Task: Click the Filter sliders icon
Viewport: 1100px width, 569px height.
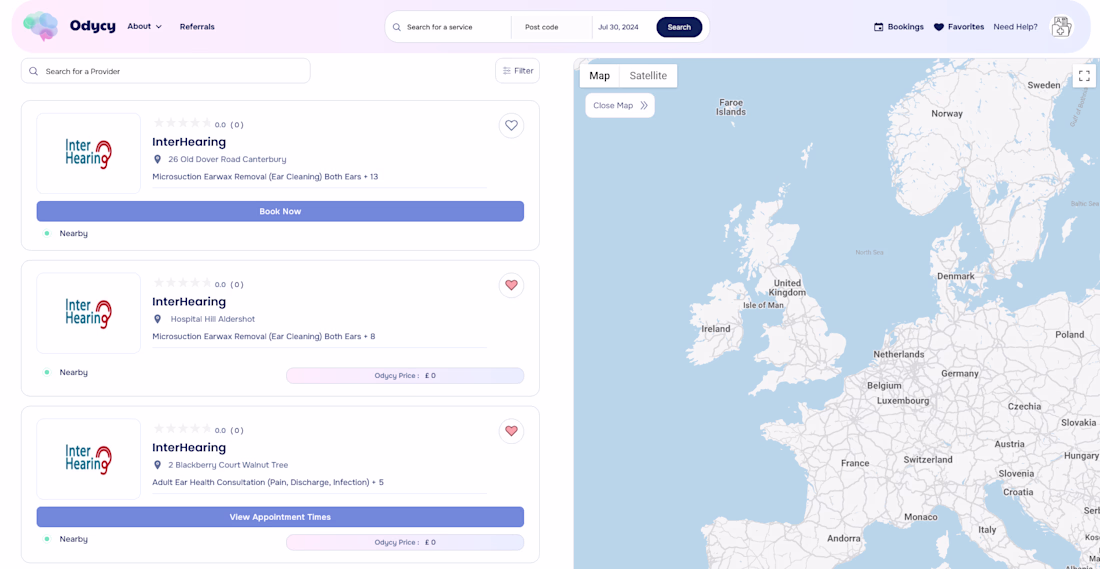Action: coord(507,71)
